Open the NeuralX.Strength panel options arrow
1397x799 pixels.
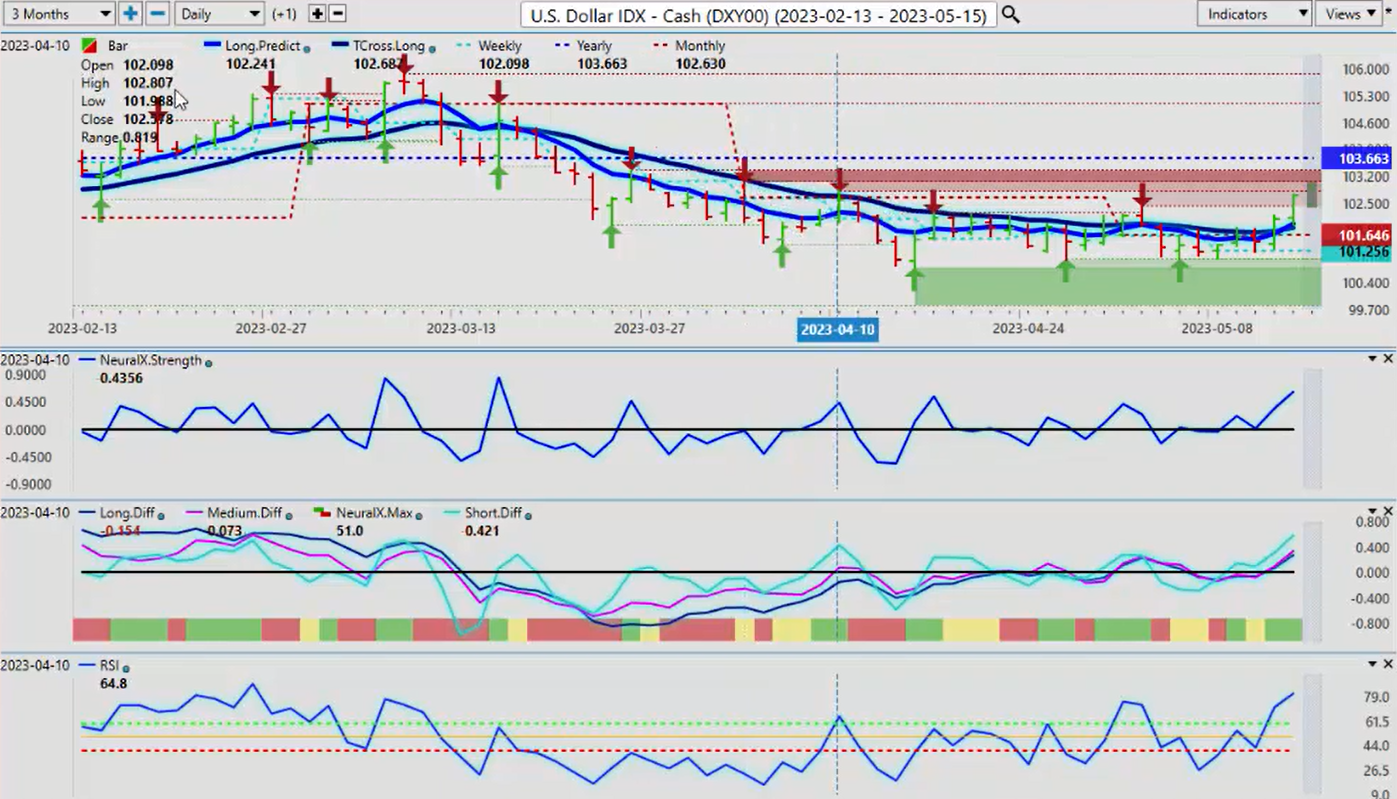(1372, 358)
